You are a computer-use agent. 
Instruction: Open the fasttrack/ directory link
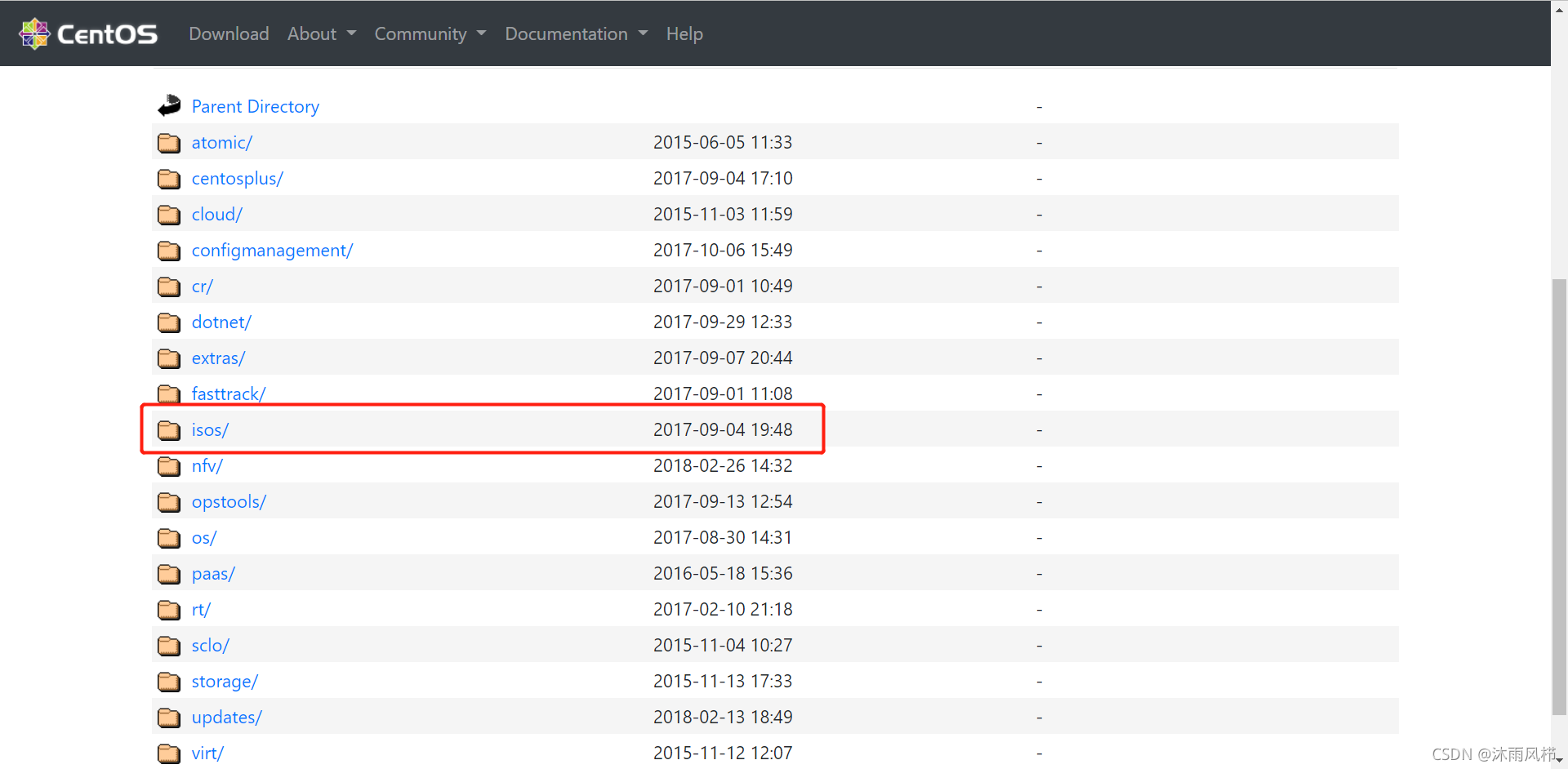[x=229, y=394]
